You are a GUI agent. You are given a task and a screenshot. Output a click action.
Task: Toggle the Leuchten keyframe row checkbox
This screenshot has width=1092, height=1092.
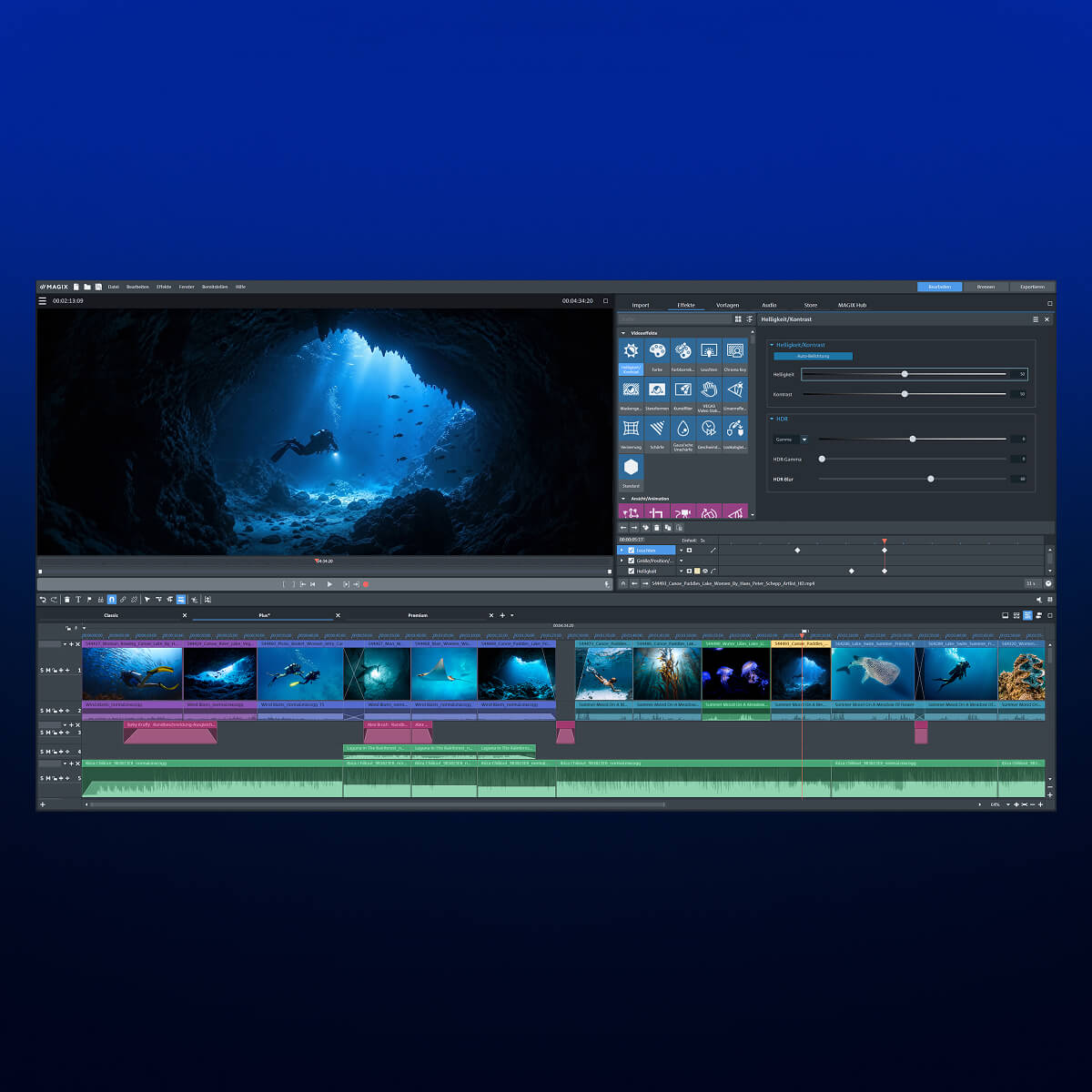632,551
